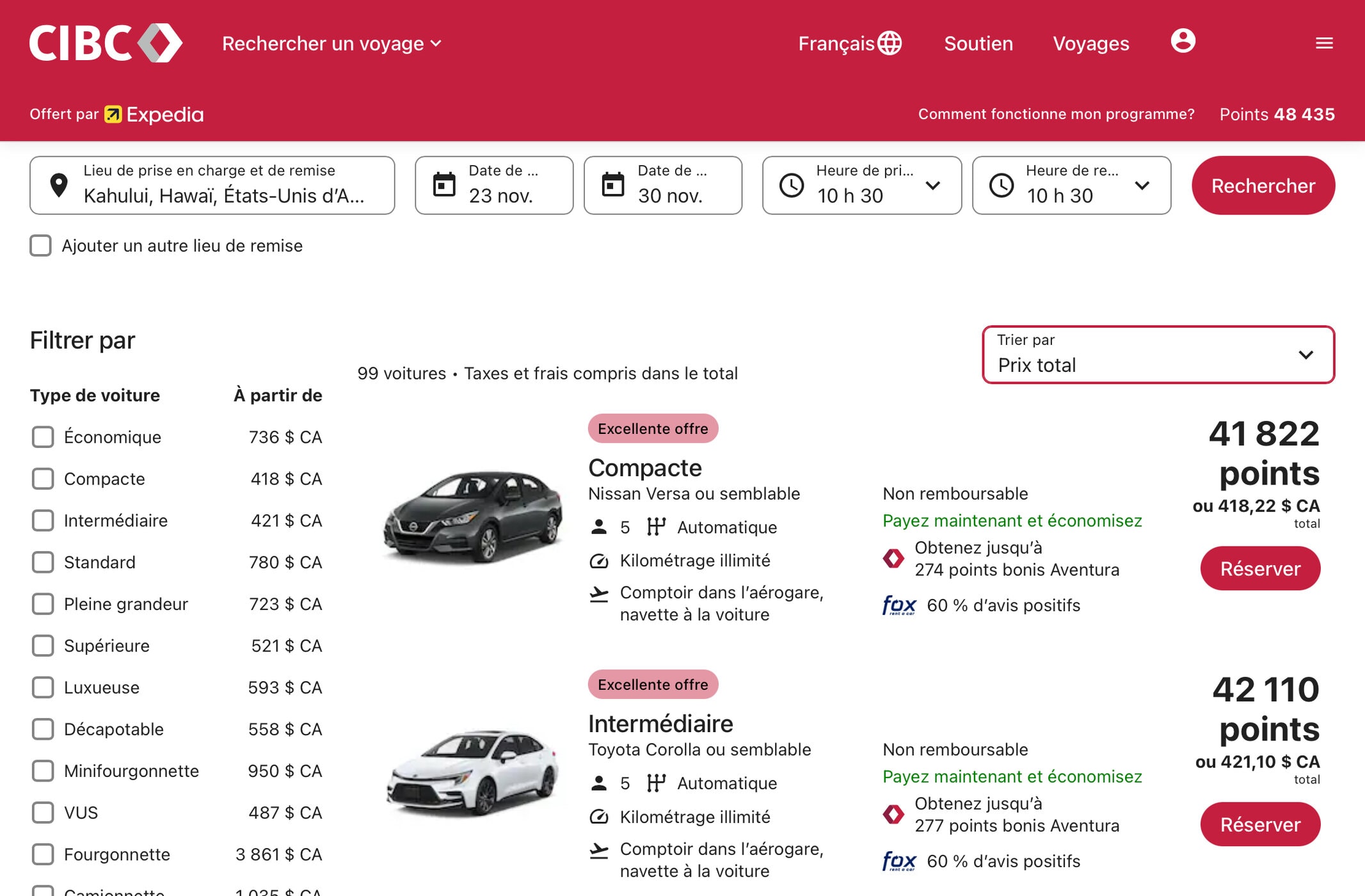Open the Soutien menu item
Screen dimensions: 1365x896
[978, 44]
